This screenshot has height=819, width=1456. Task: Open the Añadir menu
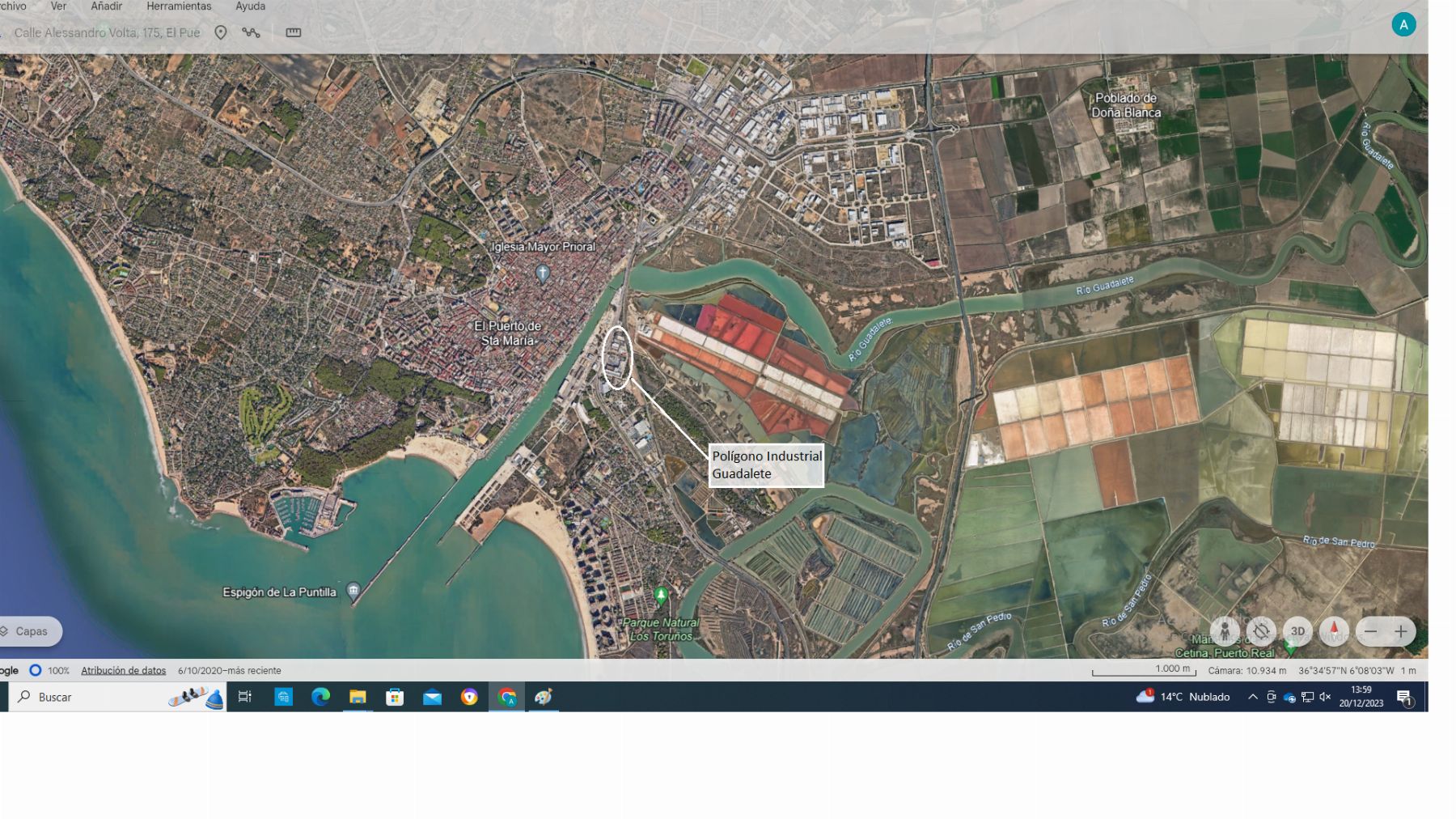pyautogui.click(x=106, y=6)
